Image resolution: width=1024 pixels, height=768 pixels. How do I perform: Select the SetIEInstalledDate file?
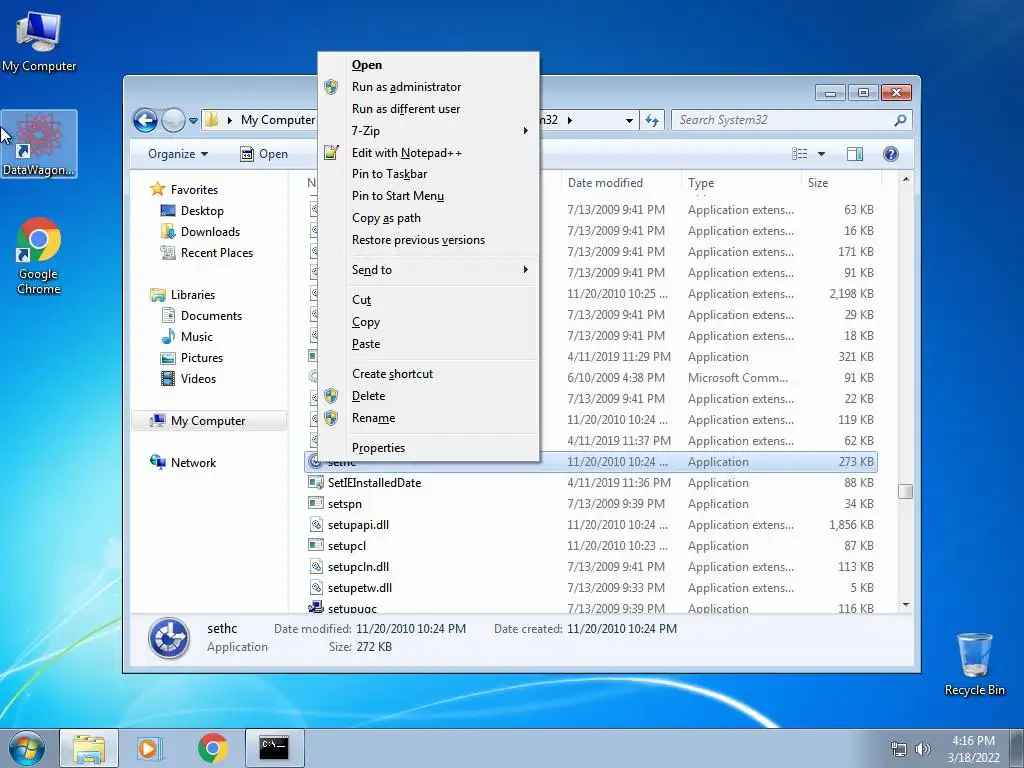(x=374, y=483)
